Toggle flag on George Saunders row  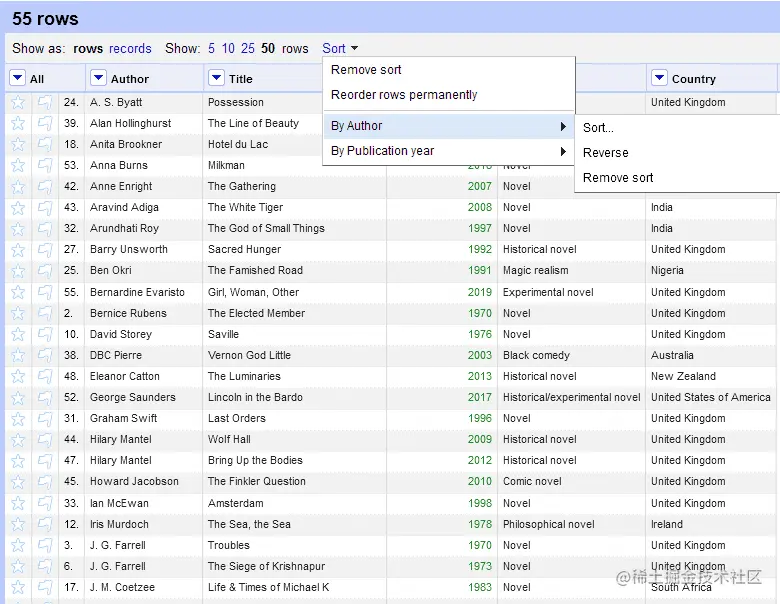tap(45, 398)
